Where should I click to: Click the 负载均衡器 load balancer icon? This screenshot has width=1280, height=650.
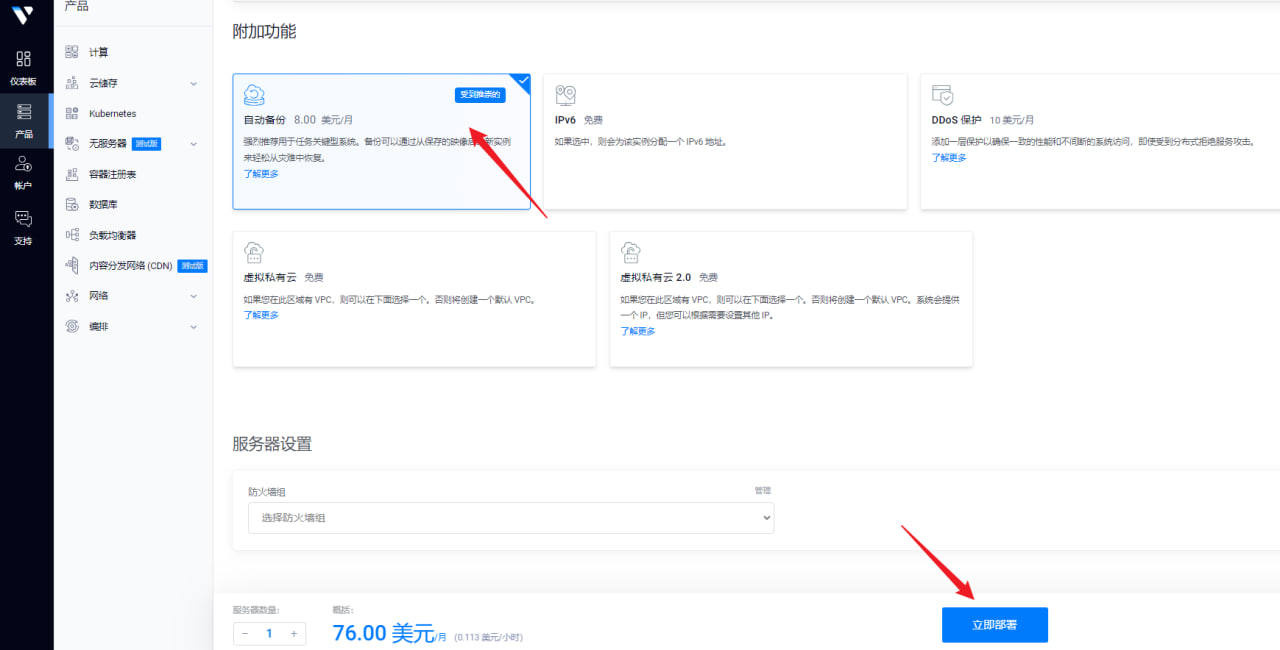[72, 235]
